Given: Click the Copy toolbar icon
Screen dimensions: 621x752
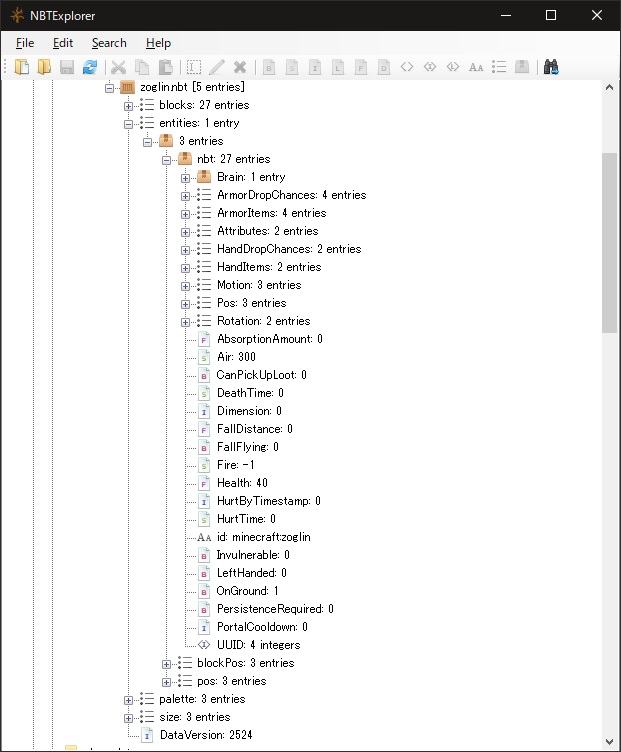Looking at the screenshot, I should tap(142, 67).
